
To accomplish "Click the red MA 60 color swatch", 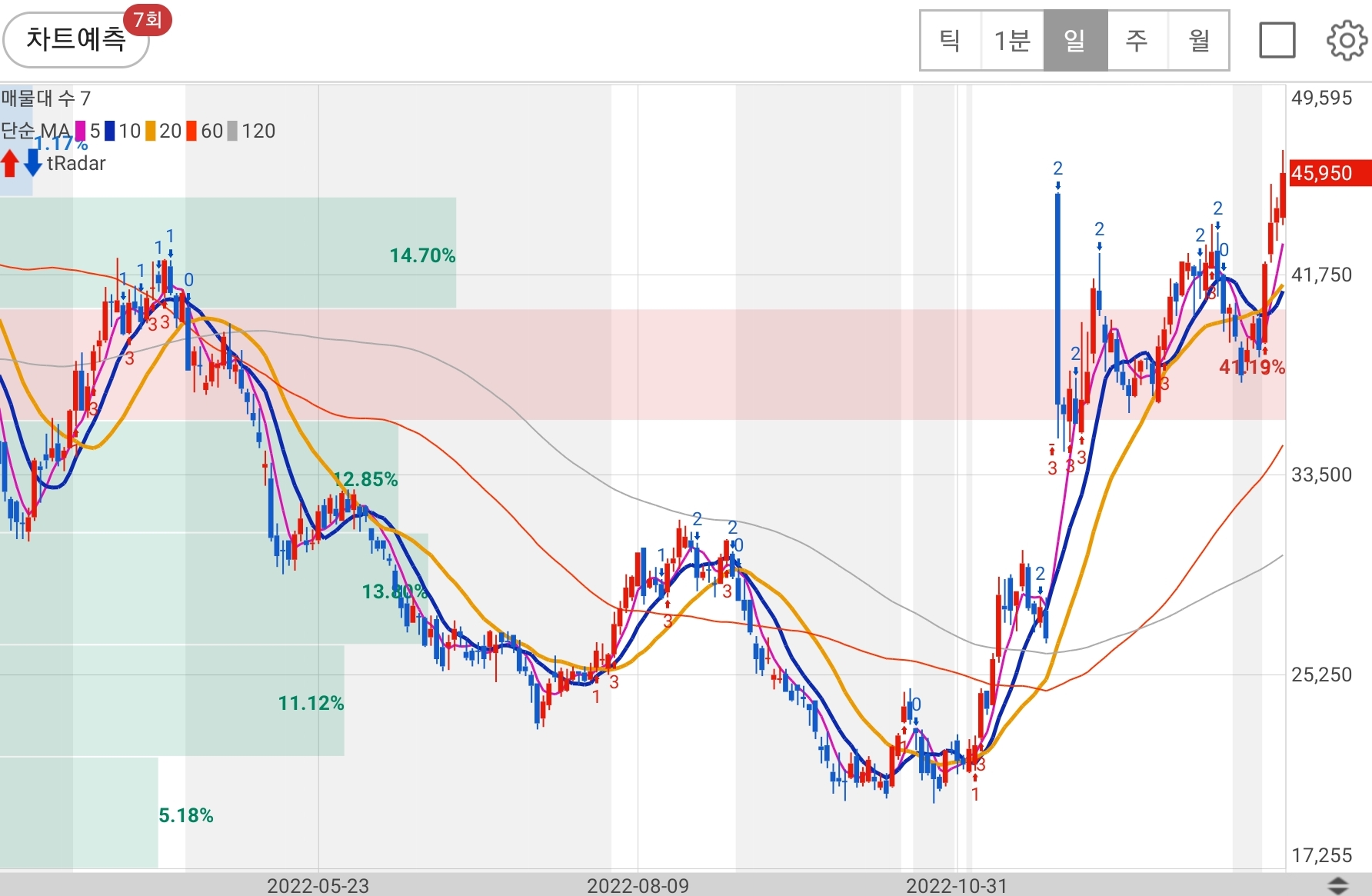I will pos(191,132).
